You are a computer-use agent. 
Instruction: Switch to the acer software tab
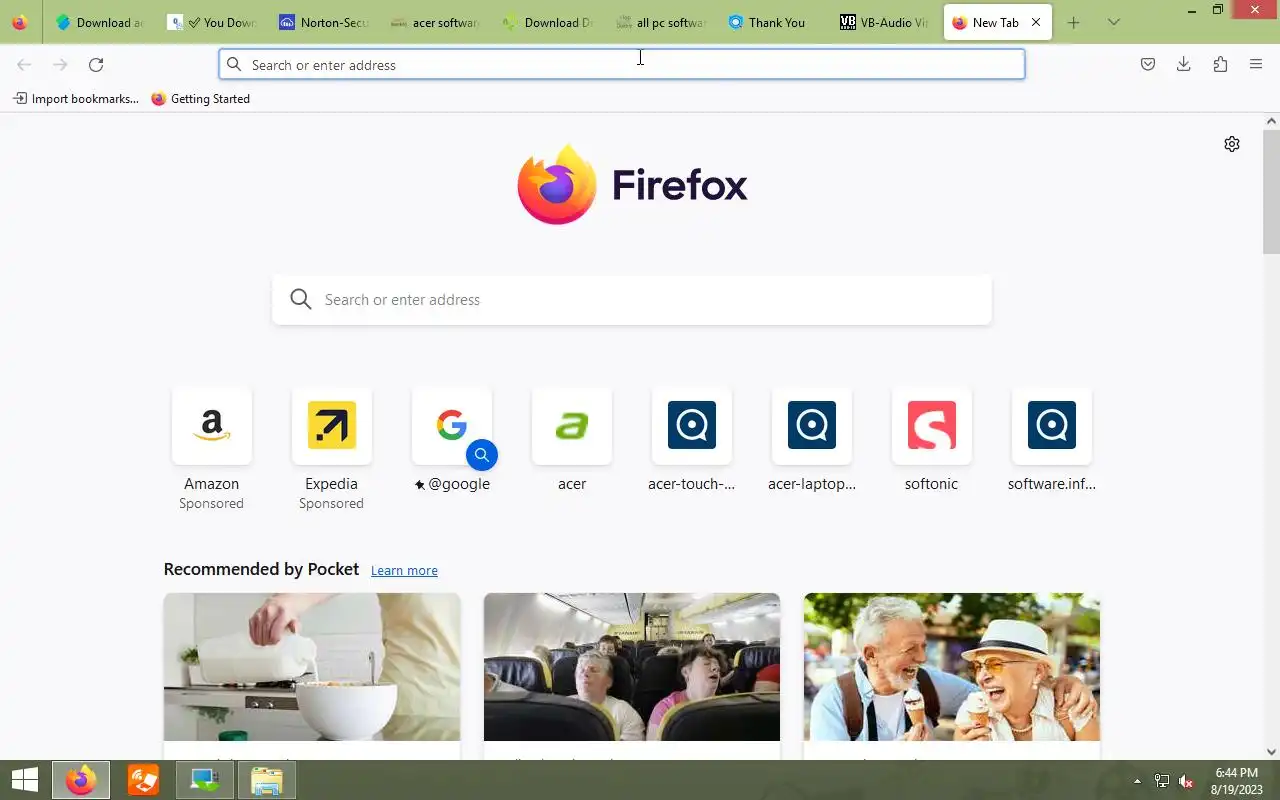click(435, 22)
